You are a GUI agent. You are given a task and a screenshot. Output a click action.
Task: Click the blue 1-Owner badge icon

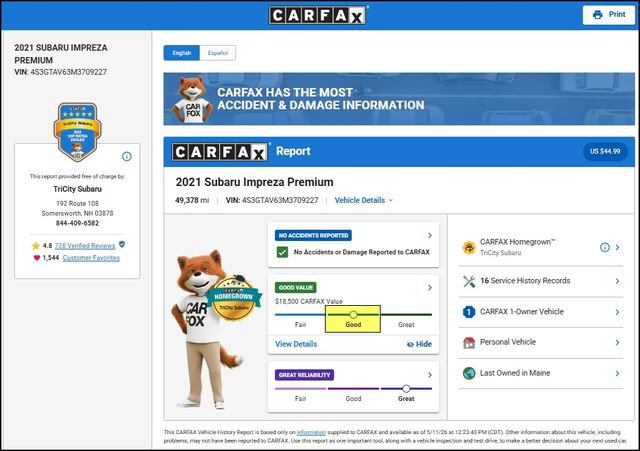click(469, 312)
